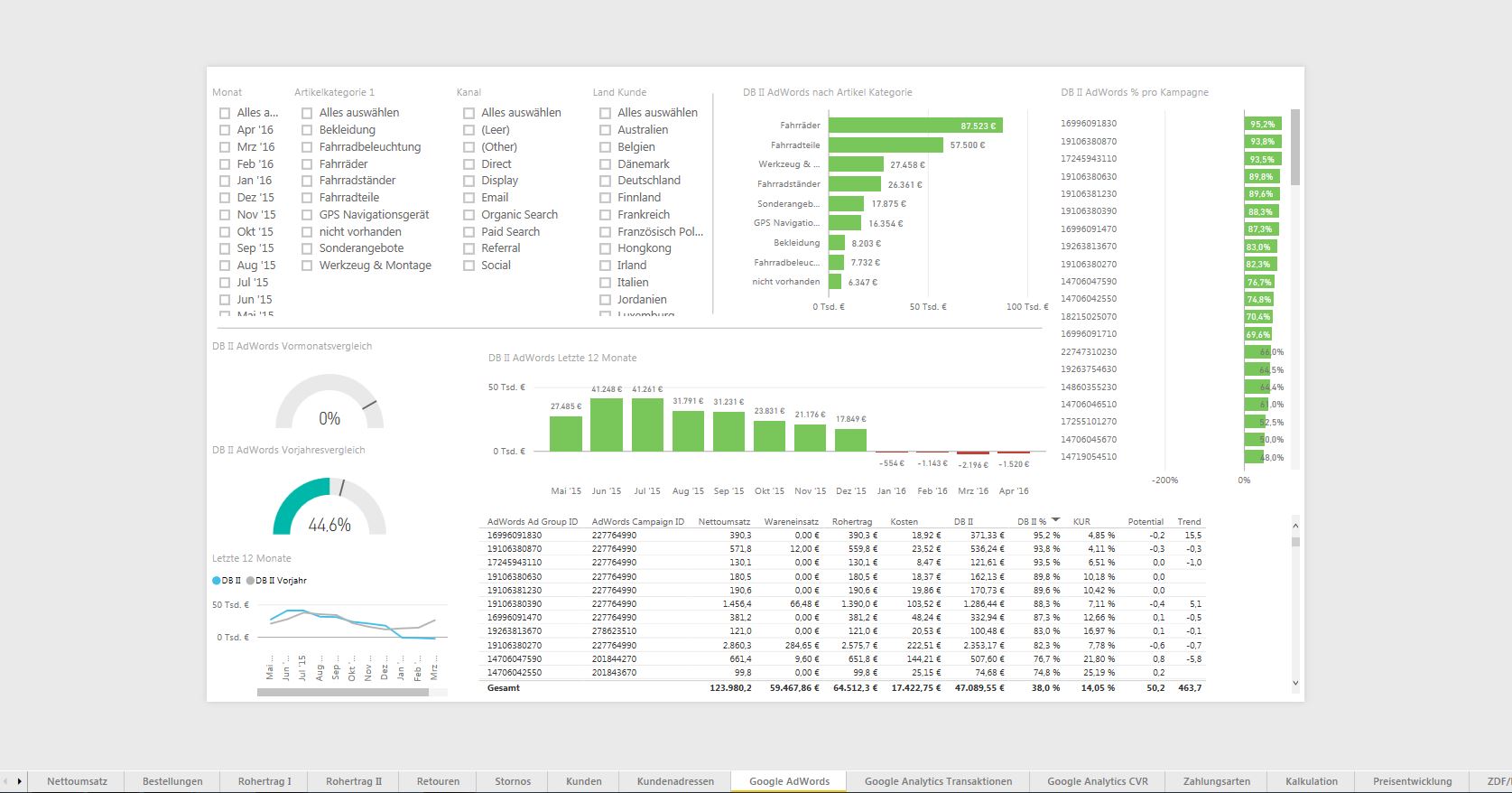Tick the Frankreich country checkbox

[x=605, y=215]
